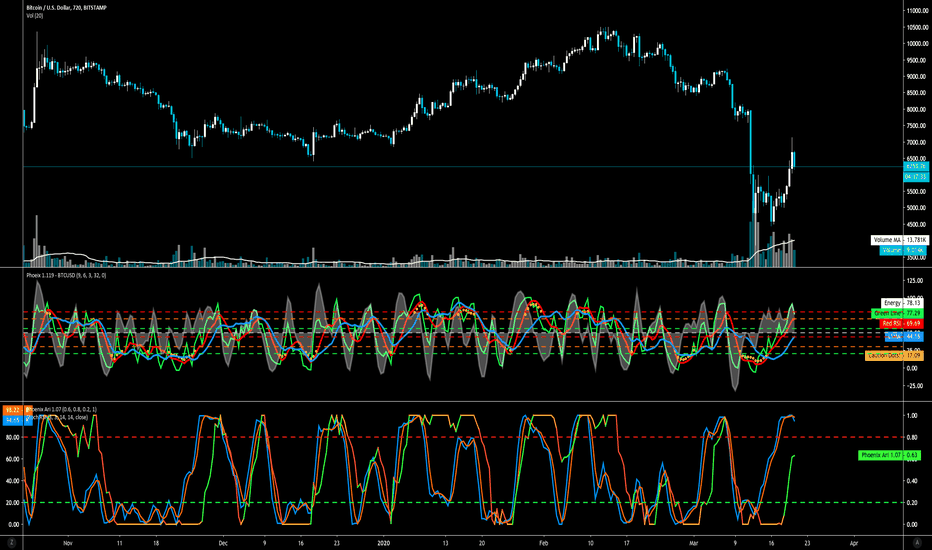
Task: Click the Dec label on time axis
Action: (x=223, y=543)
